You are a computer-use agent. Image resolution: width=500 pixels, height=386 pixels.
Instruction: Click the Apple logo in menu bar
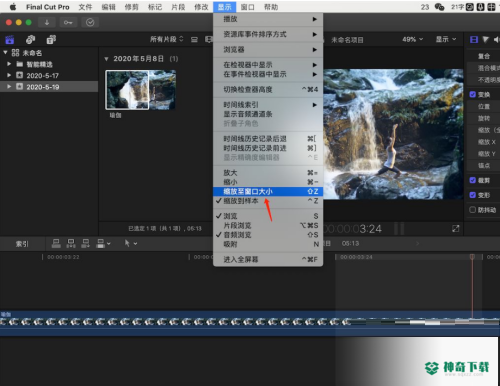(x=13, y=7)
